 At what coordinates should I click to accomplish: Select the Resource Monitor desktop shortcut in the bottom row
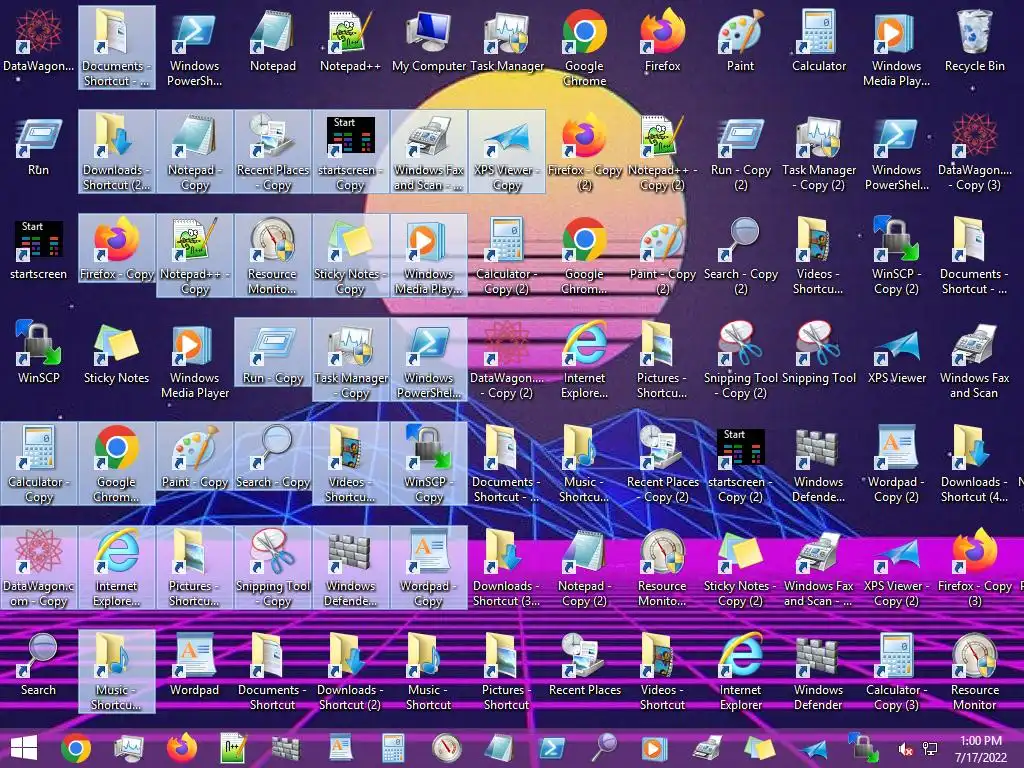974,673
